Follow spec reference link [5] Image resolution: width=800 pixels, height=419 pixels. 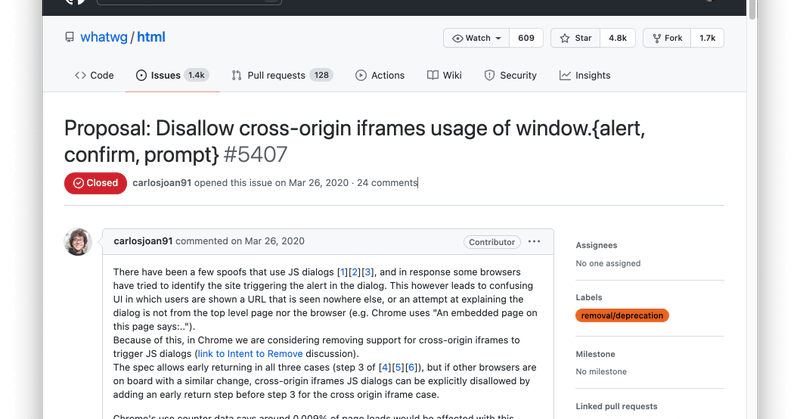[x=398, y=367]
